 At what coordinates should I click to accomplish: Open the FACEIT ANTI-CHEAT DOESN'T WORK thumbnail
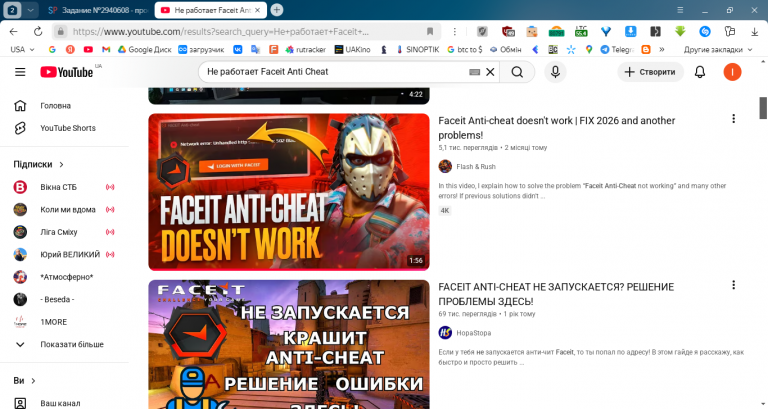coord(289,192)
